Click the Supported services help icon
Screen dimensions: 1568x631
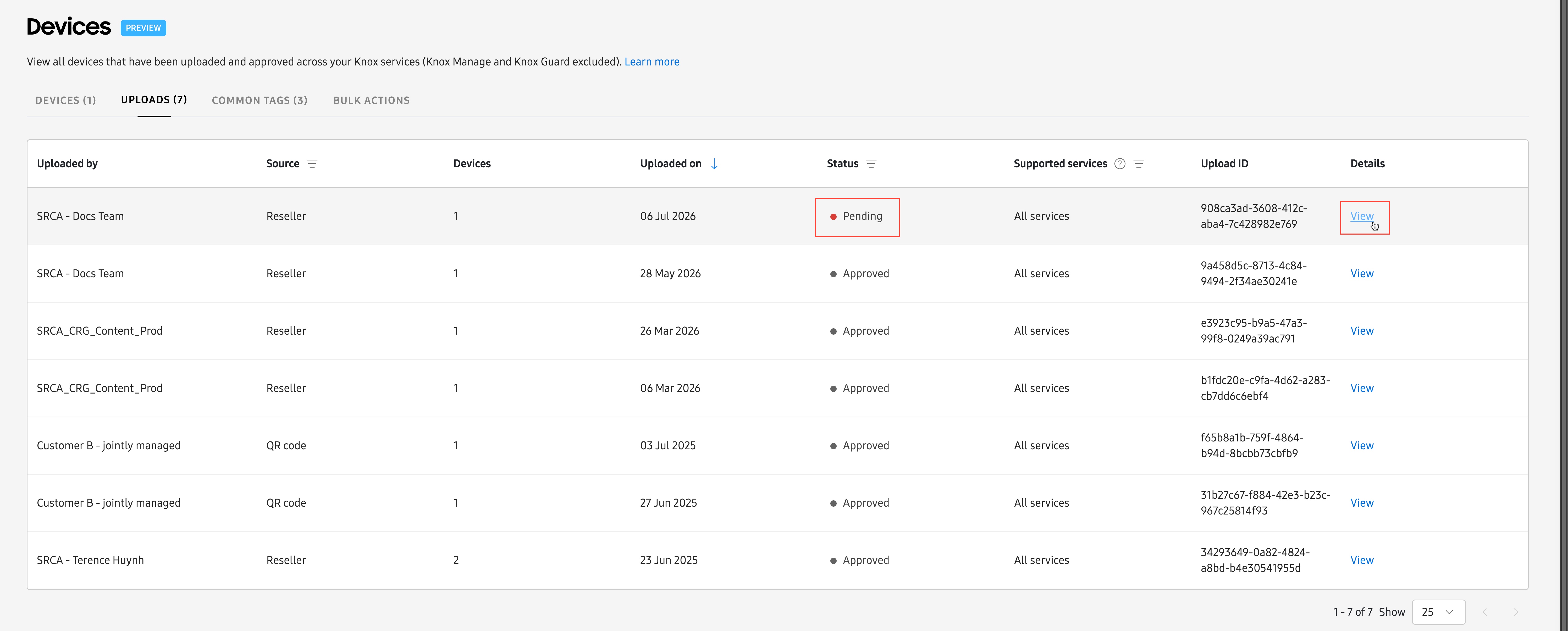[x=1119, y=164]
